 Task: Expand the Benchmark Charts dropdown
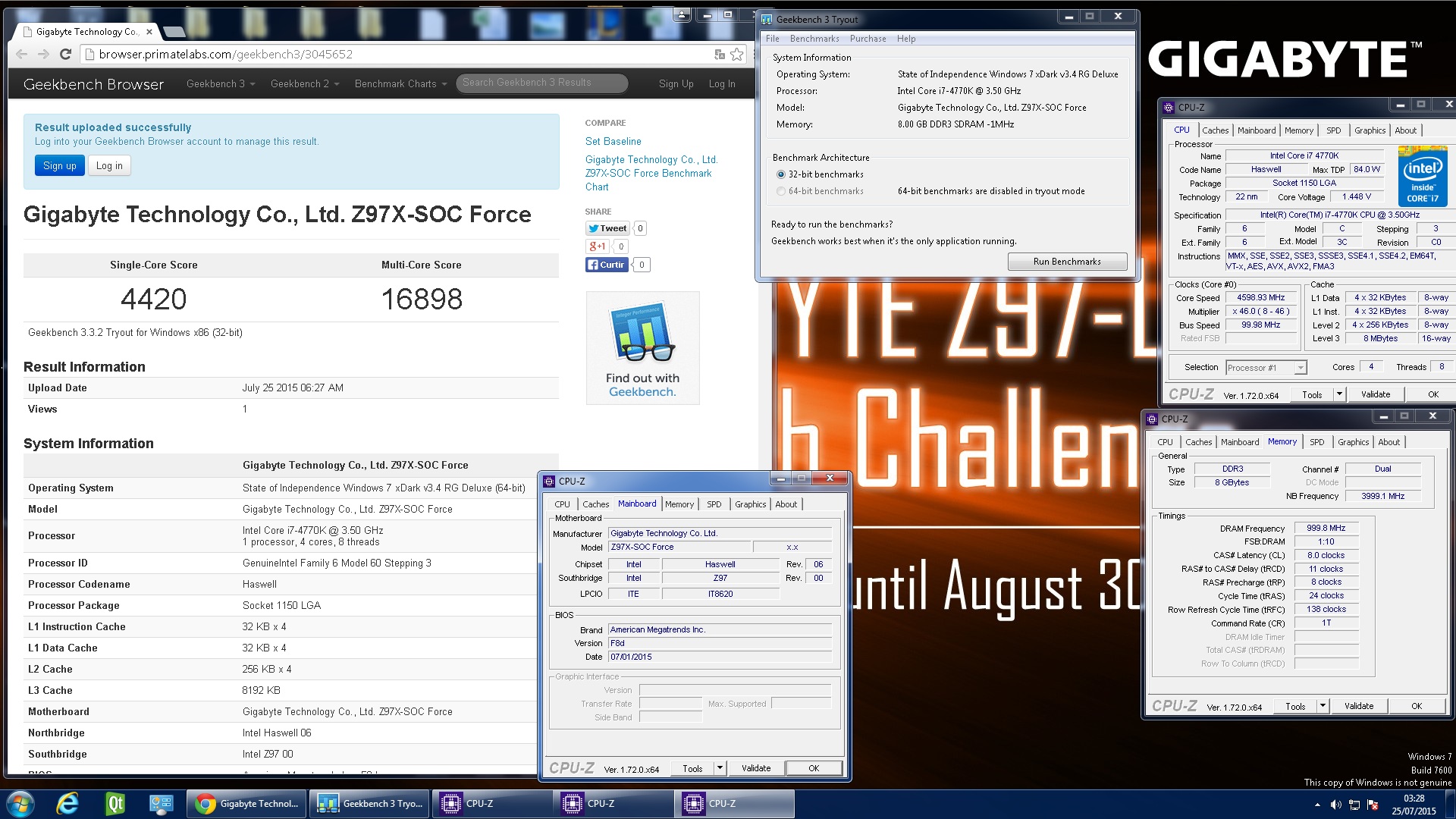401,83
